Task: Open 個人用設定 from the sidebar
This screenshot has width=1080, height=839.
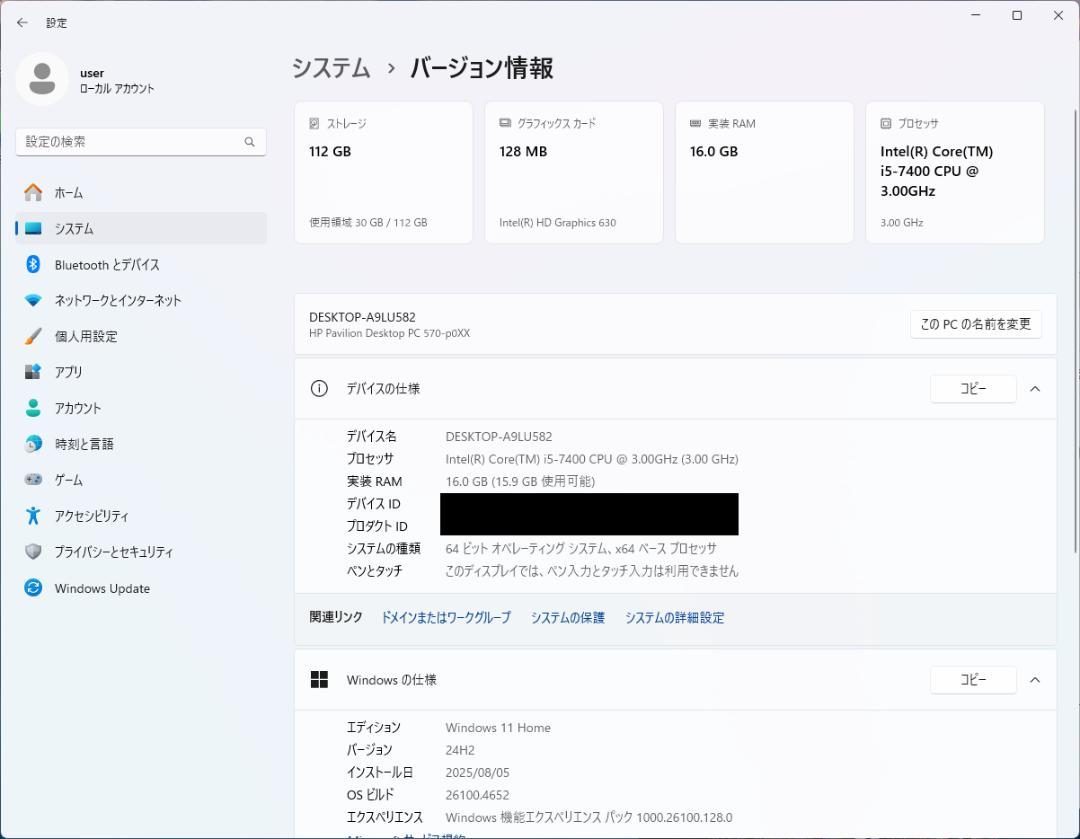Action: (x=141, y=336)
